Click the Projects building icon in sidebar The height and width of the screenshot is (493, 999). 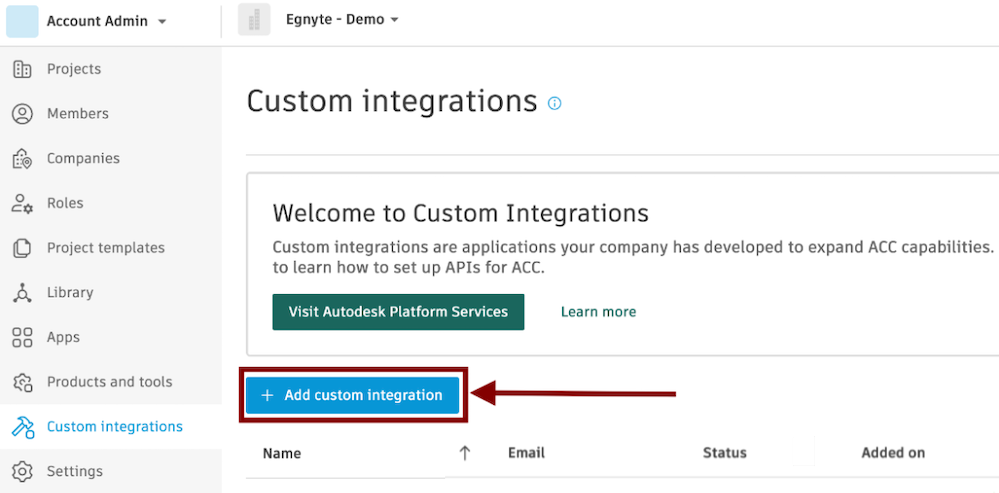click(x=22, y=69)
